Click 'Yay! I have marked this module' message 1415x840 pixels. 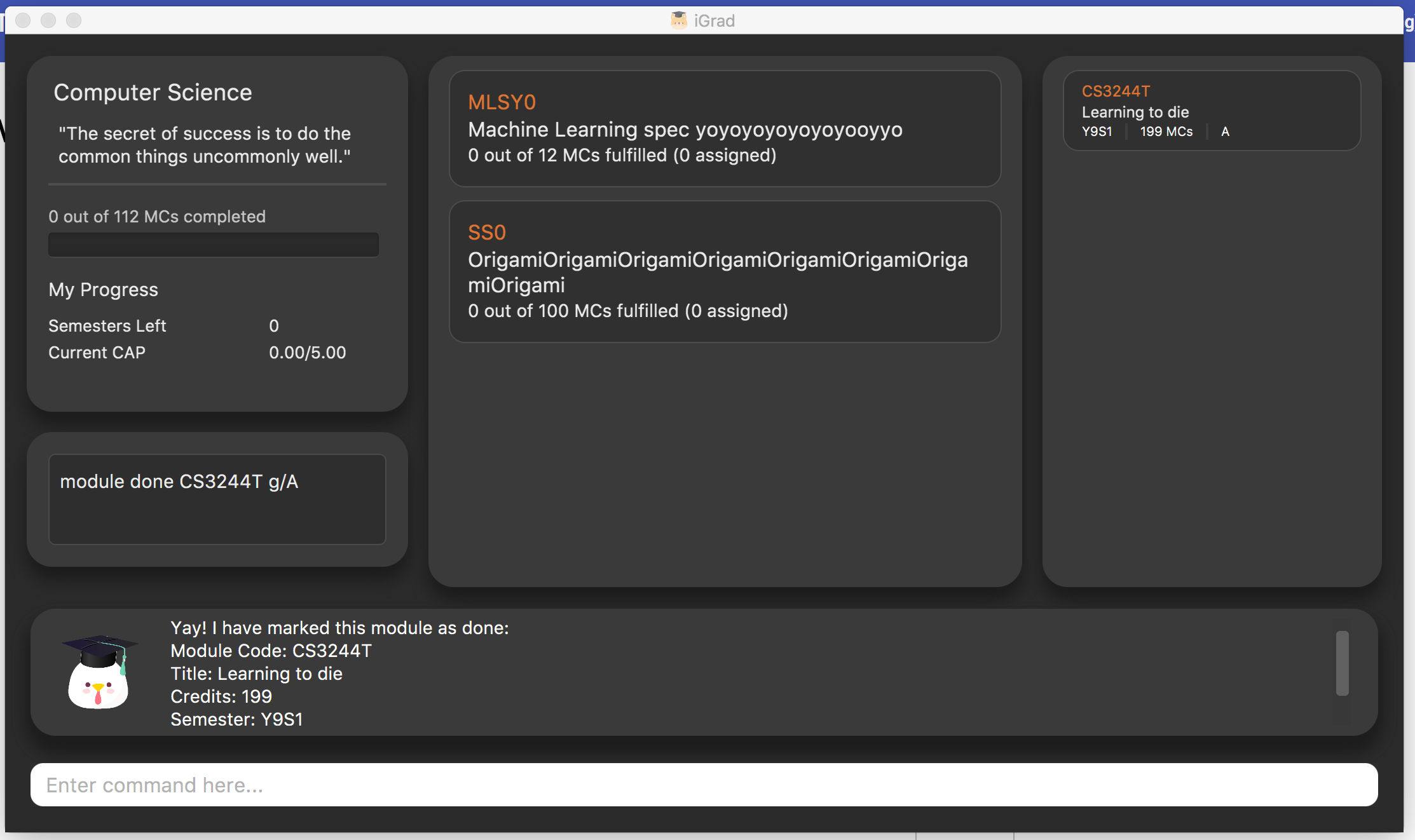click(x=339, y=628)
